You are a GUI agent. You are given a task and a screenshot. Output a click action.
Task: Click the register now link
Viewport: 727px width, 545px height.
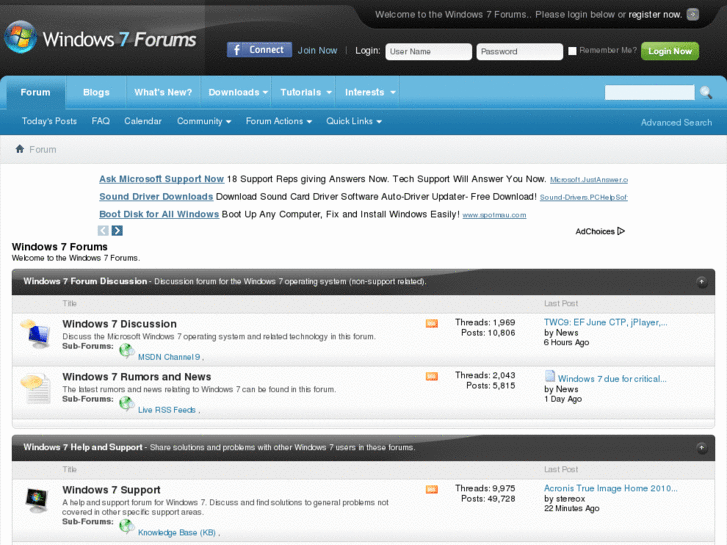click(655, 14)
